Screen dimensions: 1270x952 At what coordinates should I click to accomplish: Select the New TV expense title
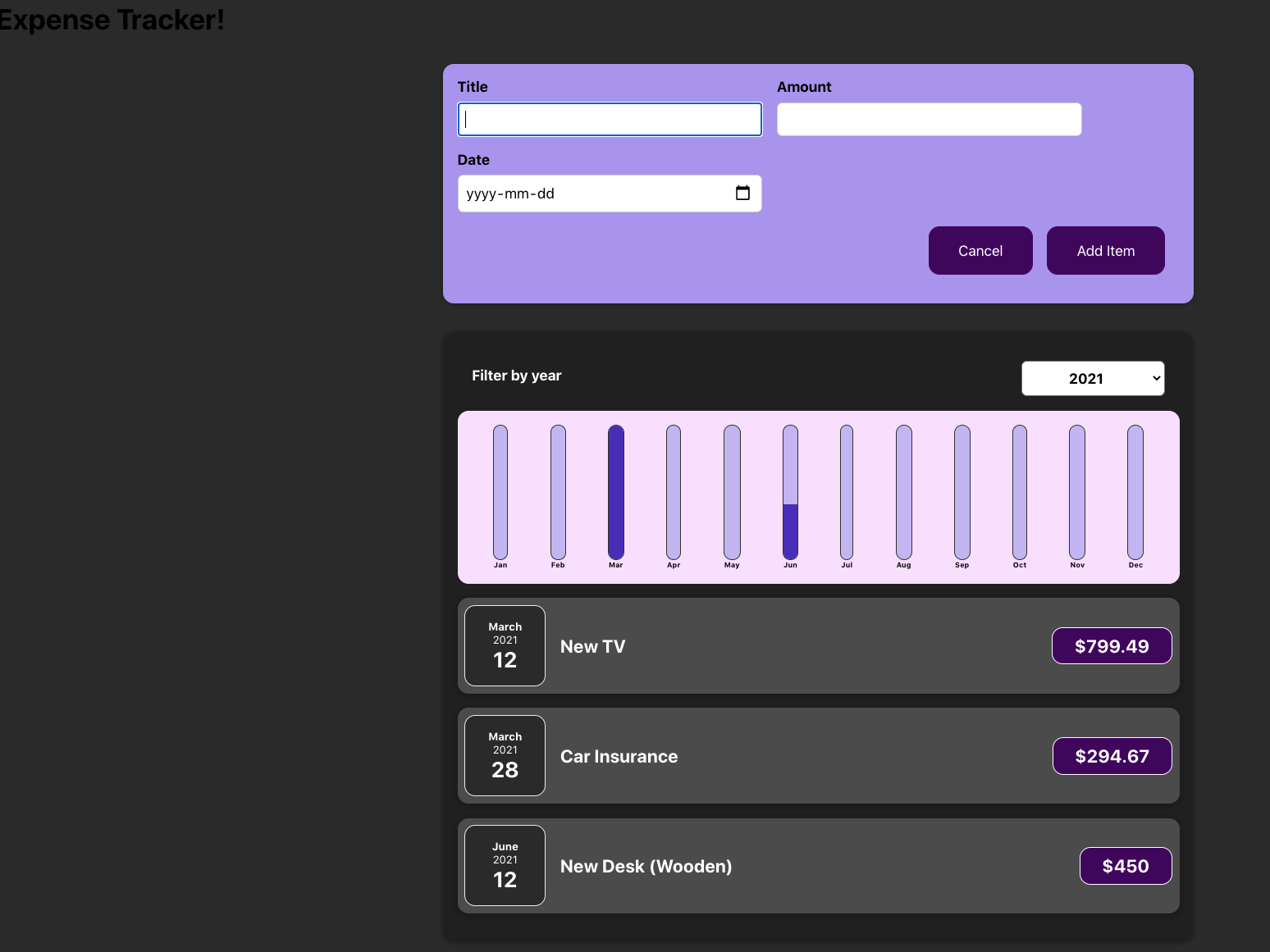(592, 646)
